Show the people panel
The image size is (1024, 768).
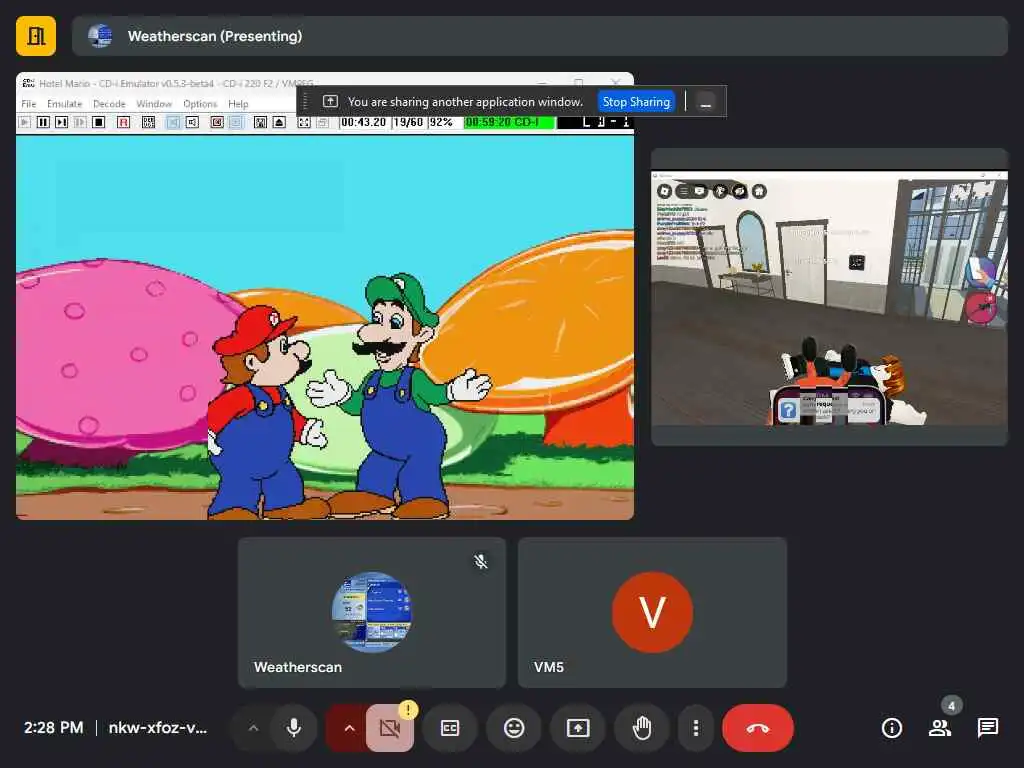click(940, 728)
